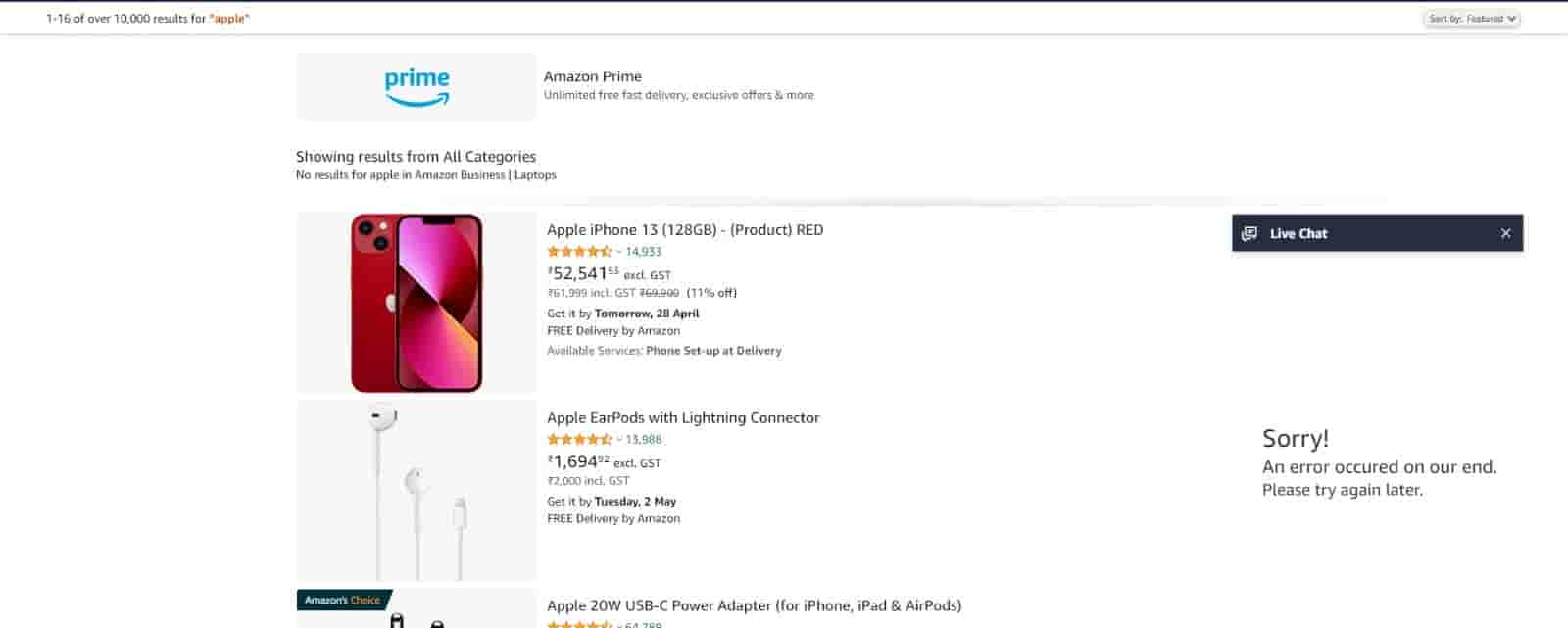Open Apple 20W USB-C Power Adapter title
The height and width of the screenshot is (628, 1568).
754,605
